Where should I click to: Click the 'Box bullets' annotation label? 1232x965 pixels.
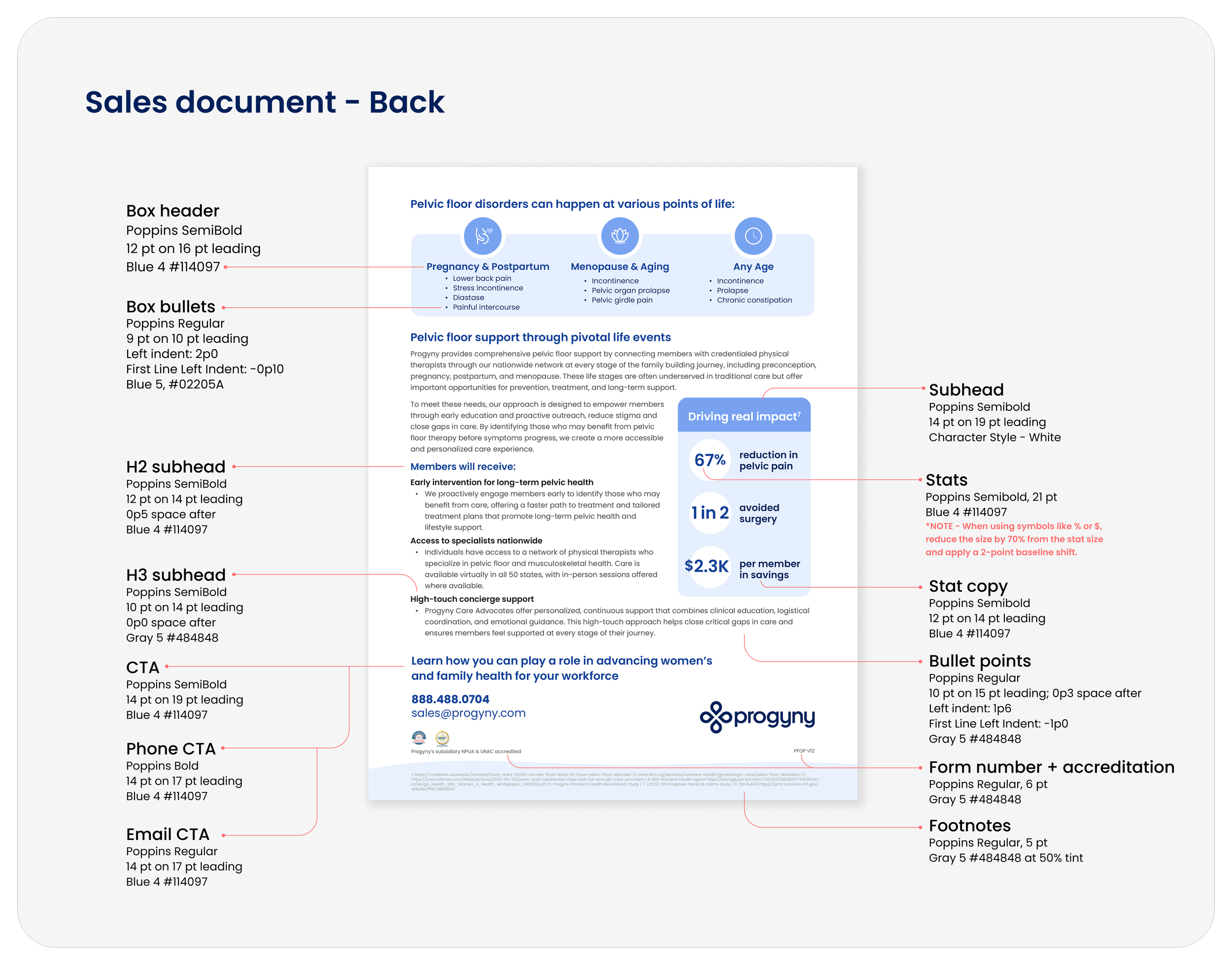coord(171,307)
